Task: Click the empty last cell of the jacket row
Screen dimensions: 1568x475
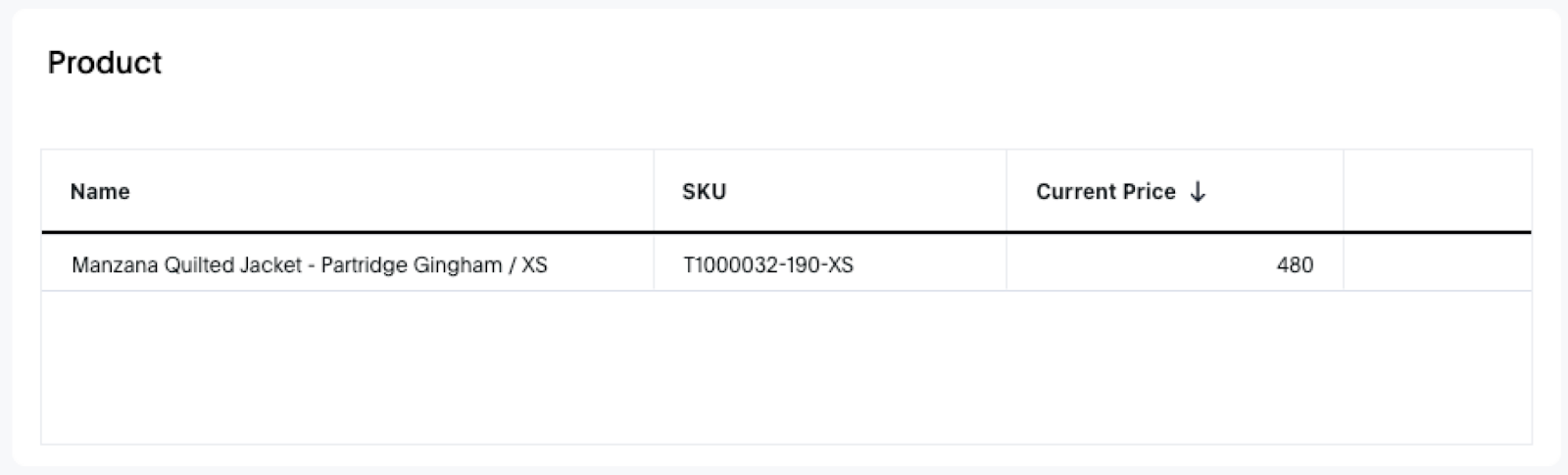Action: point(1437,264)
